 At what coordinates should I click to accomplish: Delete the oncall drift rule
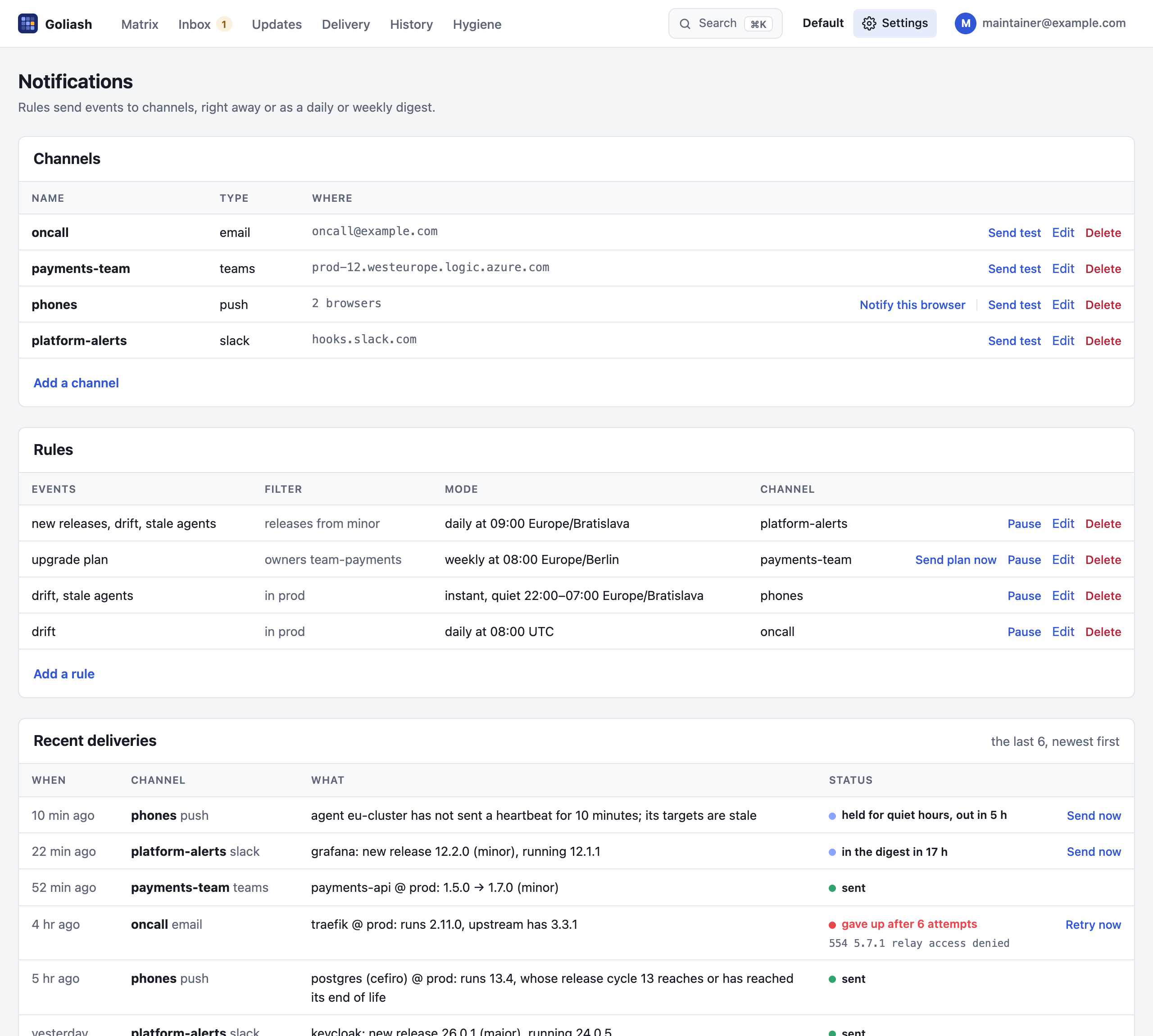1103,632
